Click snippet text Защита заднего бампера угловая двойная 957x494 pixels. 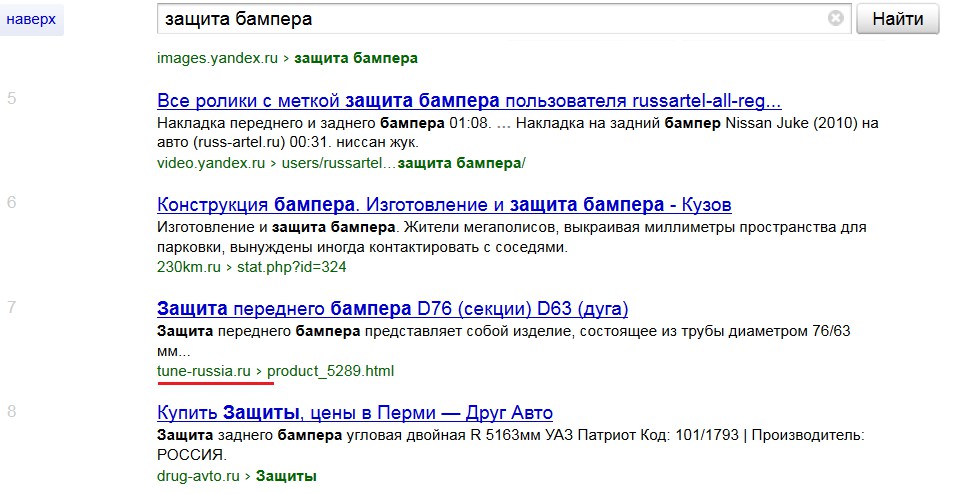[x=310, y=436]
